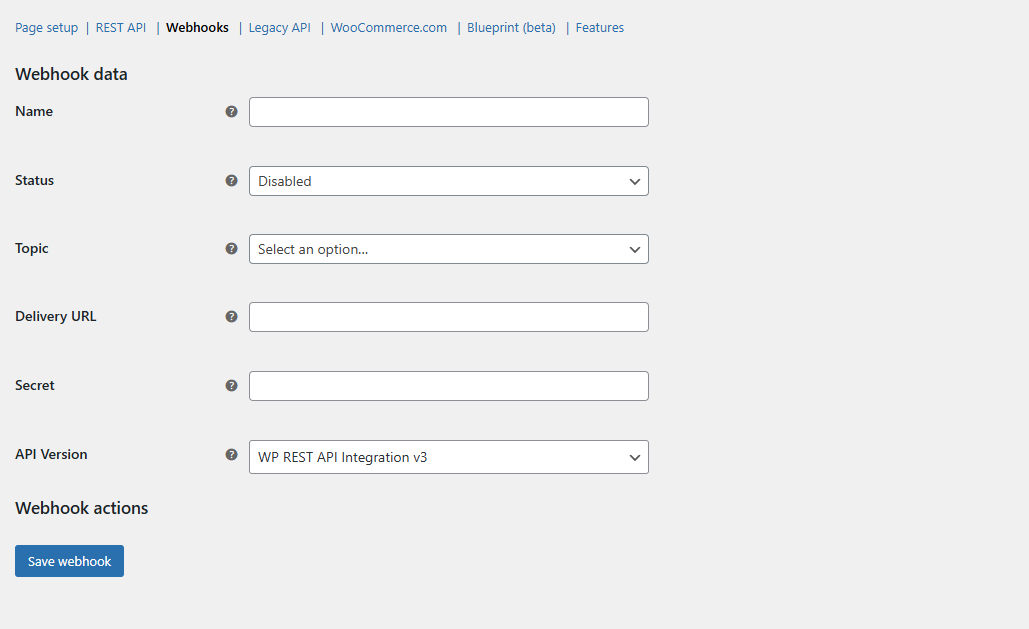
Task: Open the REST API tab
Action: [121, 28]
